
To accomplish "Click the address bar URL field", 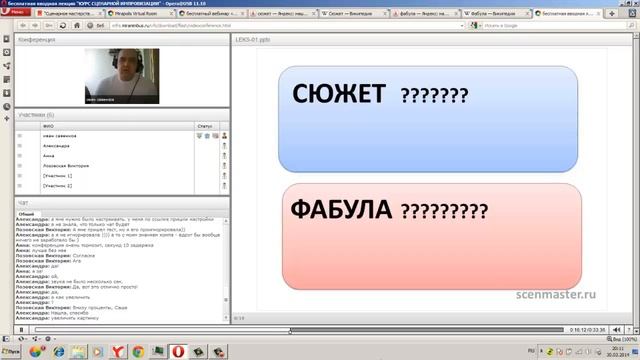I will point(284,25).
